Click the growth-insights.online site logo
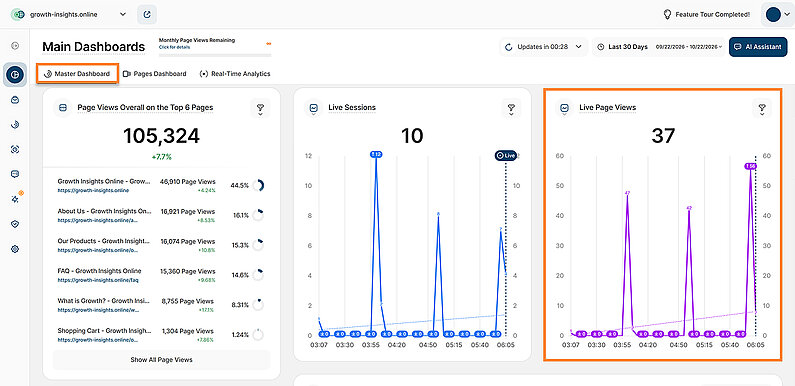This screenshot has height=386, width=795. (18, 15)
